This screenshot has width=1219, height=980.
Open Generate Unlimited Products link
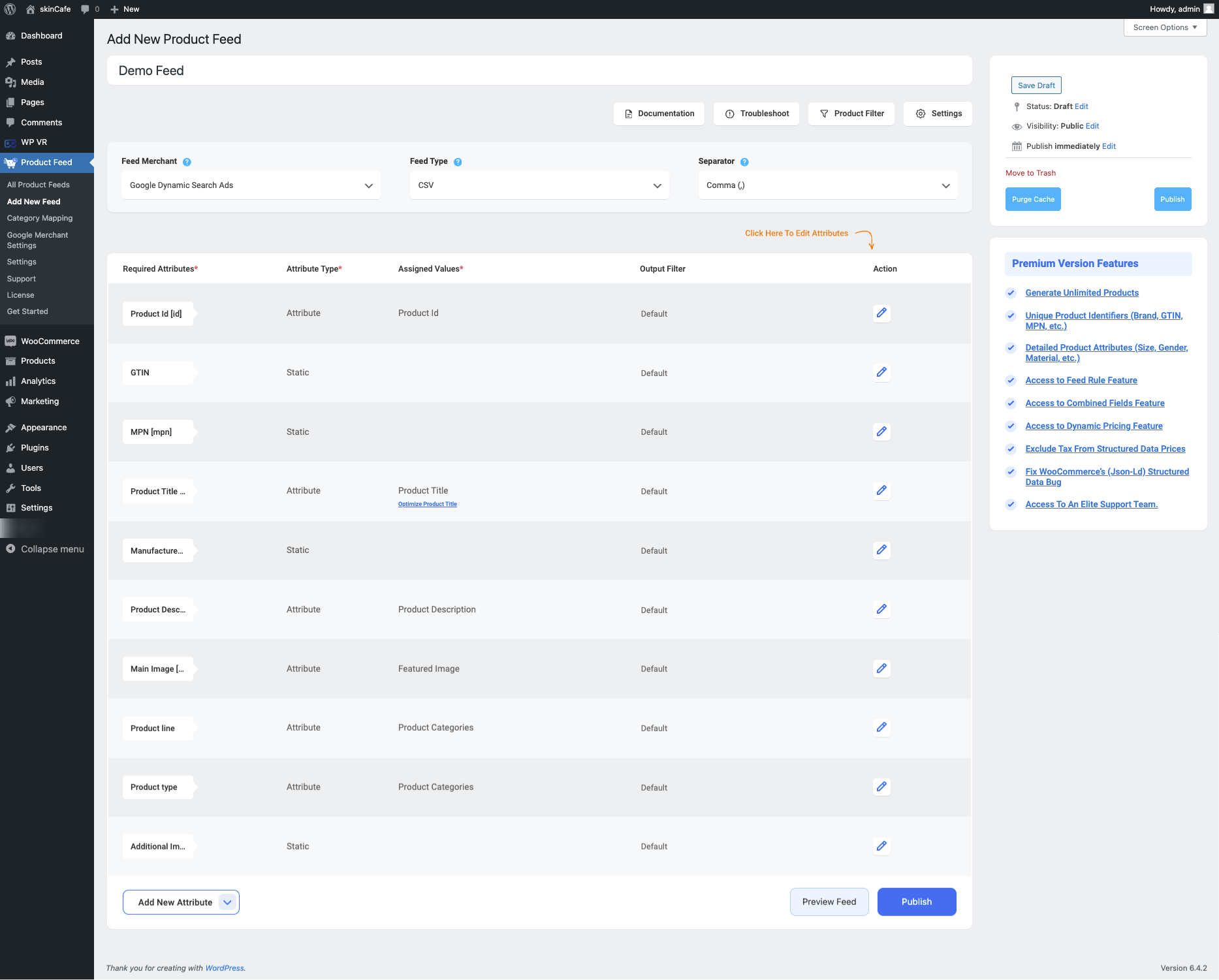[1082, 292]
